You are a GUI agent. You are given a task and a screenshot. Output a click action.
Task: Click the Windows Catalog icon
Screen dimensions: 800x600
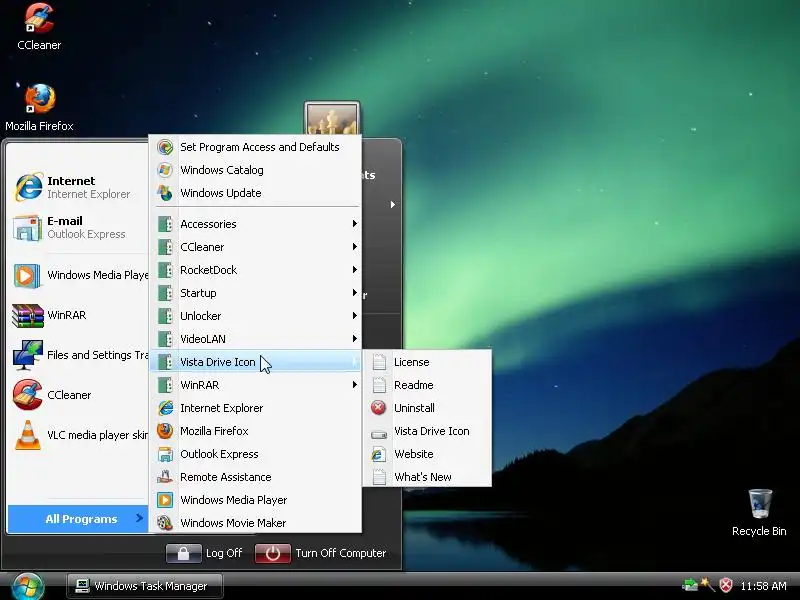tap(165, 170)
